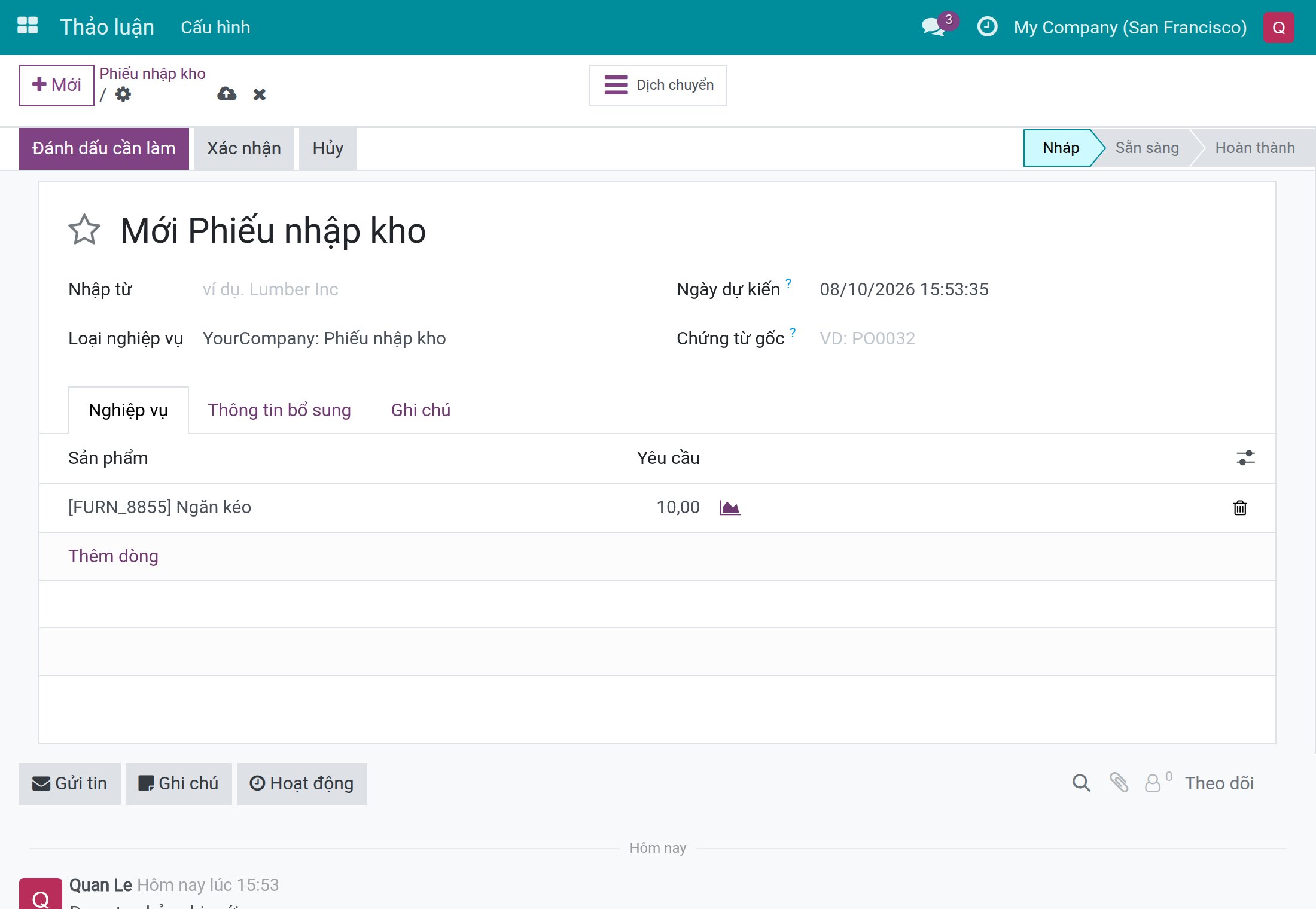This screenshot has width=1316, height=909.
Task: Click Quan Le avatar in chatter
Action: pyautogui.click(x=41, y=893)
